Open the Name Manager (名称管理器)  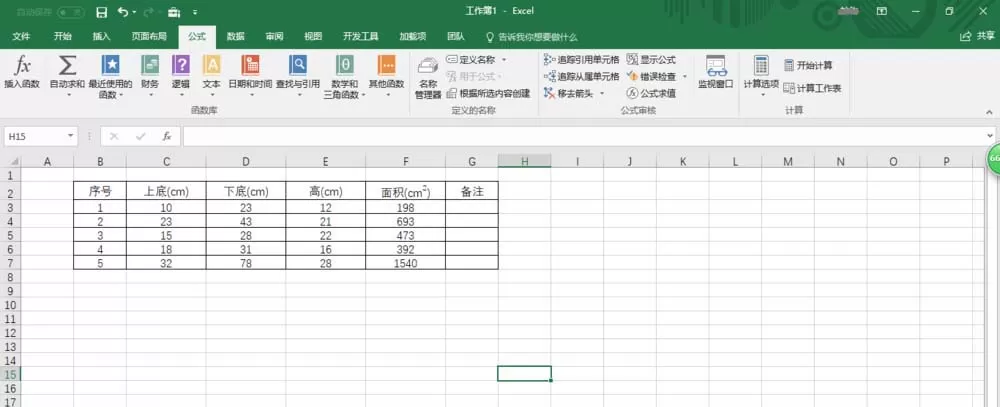[x=428, y=78]
